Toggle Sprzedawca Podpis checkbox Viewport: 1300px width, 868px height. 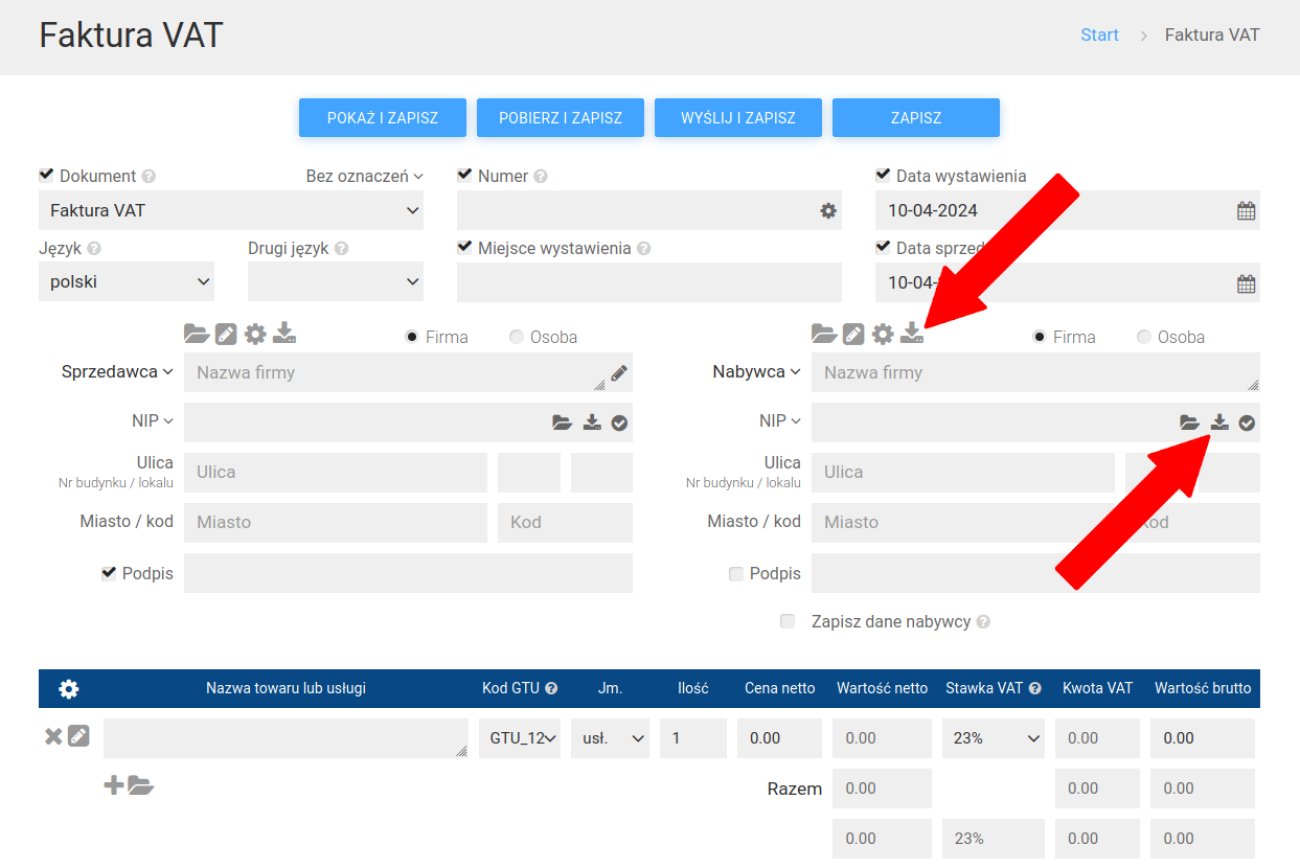(x=109, y=573)
